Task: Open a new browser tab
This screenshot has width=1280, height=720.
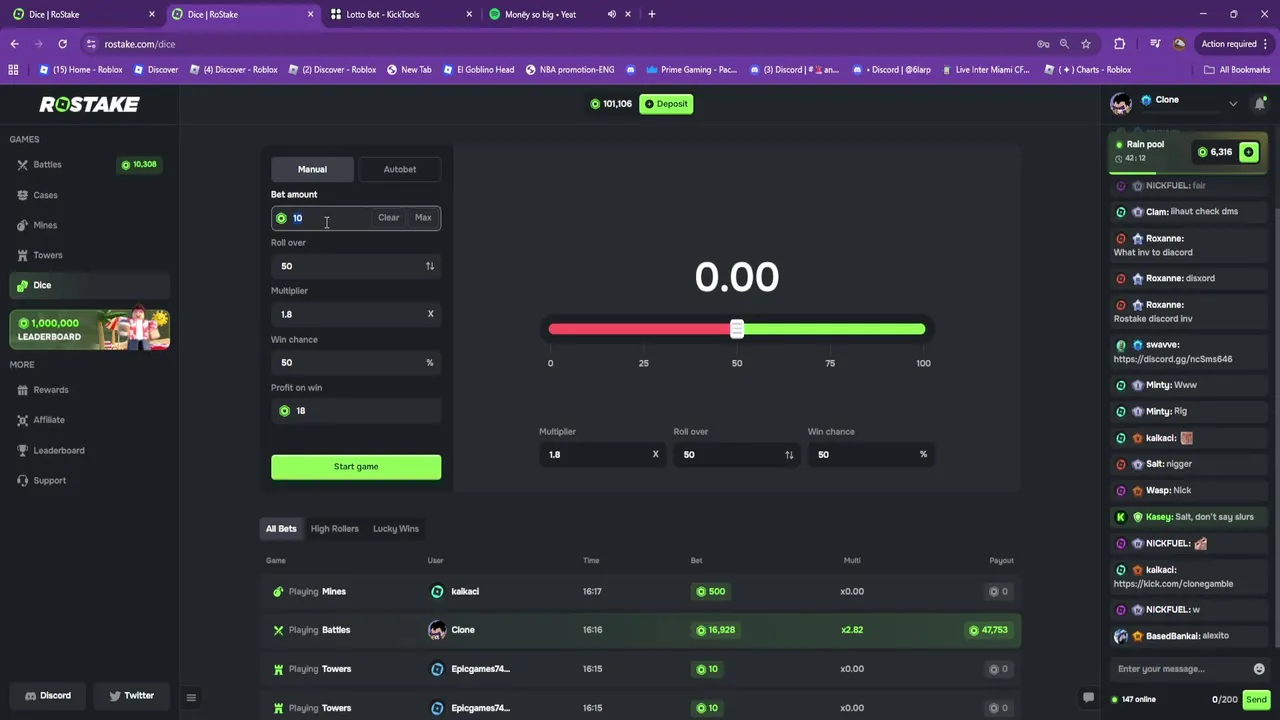Action: [x=652, y=14]
